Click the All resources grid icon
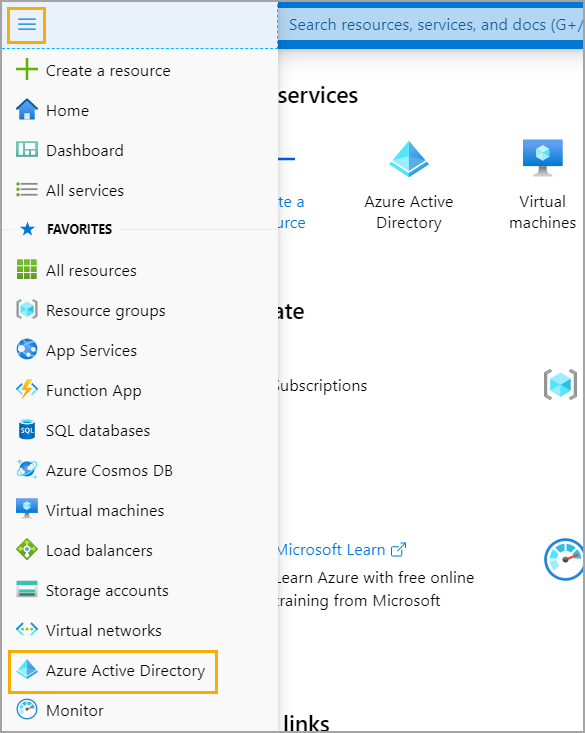 click(27, 269)
